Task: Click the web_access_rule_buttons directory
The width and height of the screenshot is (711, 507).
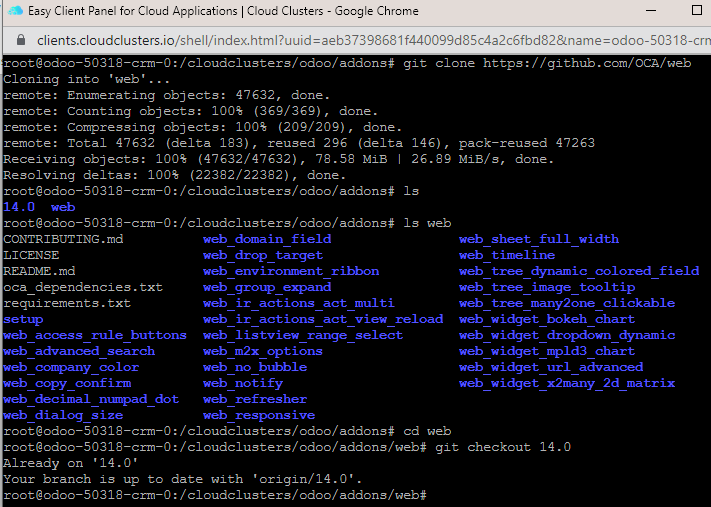Action: point(95,335)
